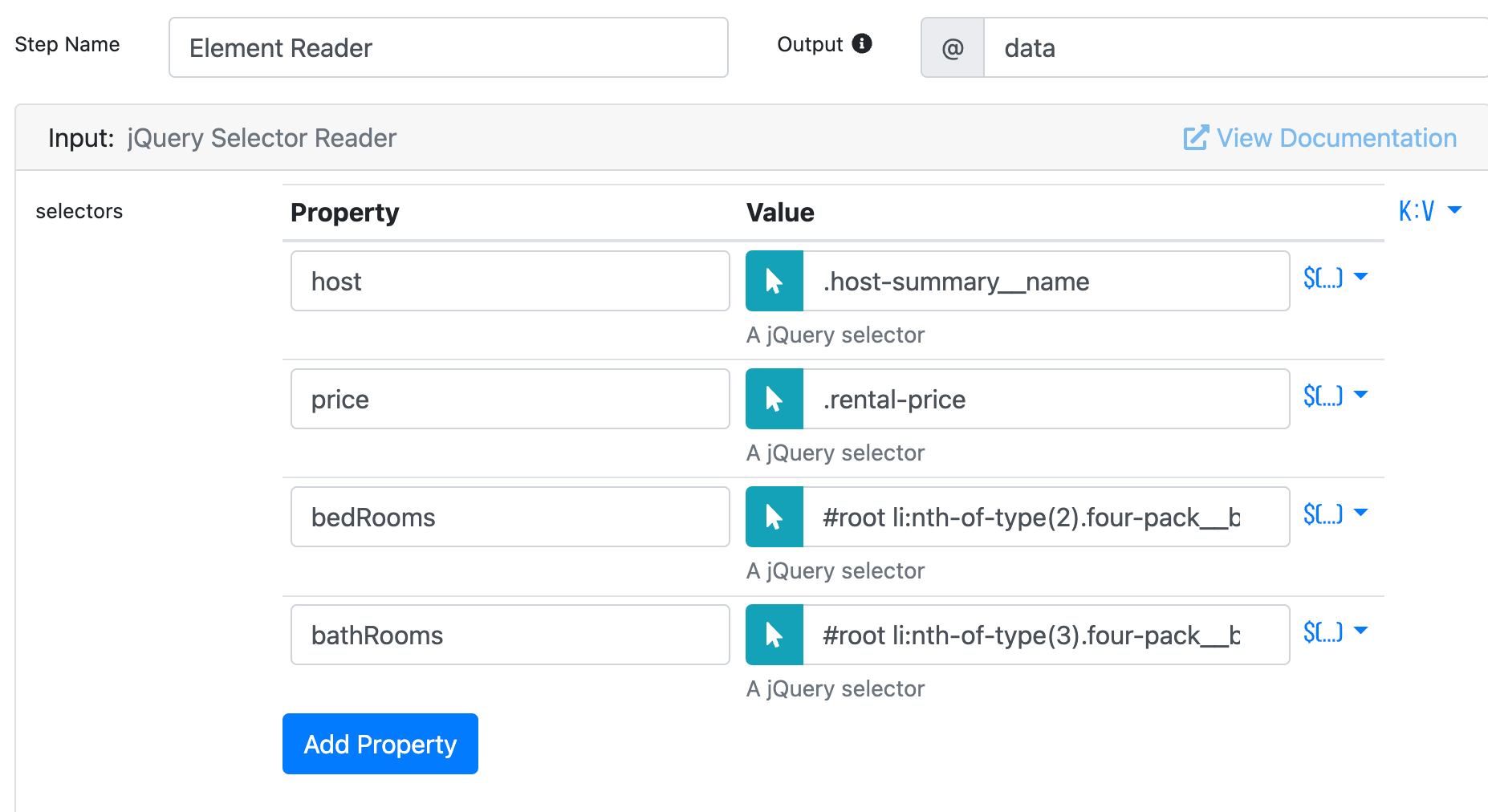Click the element picker icon for bathRooms
The height and width of the screenshot is (812, 1488).
[774, 635]
